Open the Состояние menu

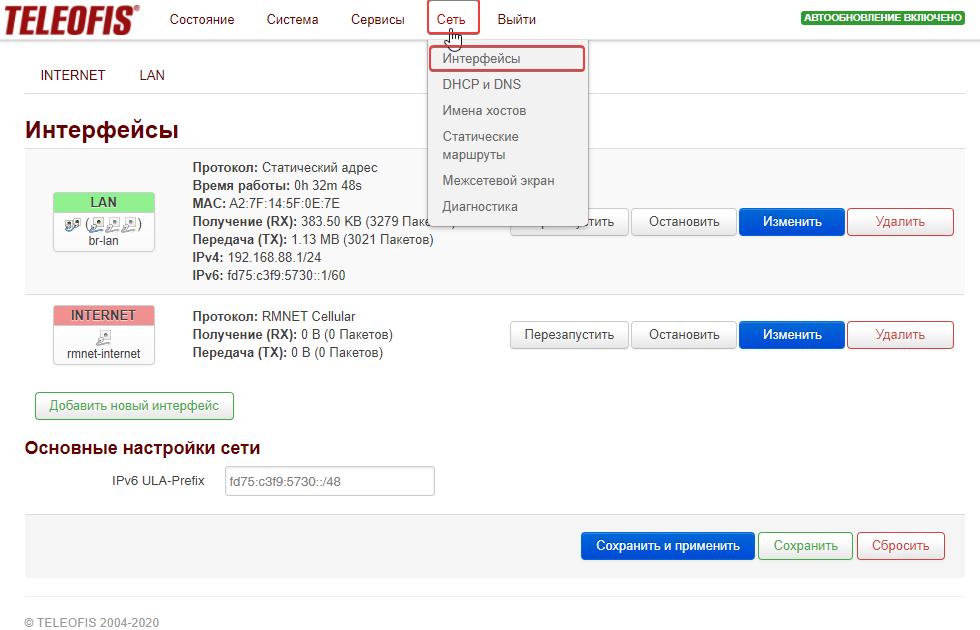pos(202,20)
